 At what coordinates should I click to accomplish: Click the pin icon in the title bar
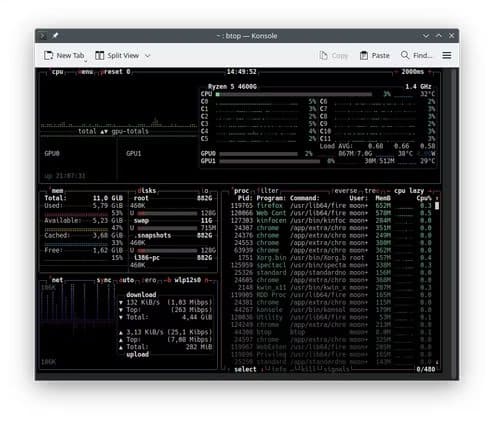55,36
